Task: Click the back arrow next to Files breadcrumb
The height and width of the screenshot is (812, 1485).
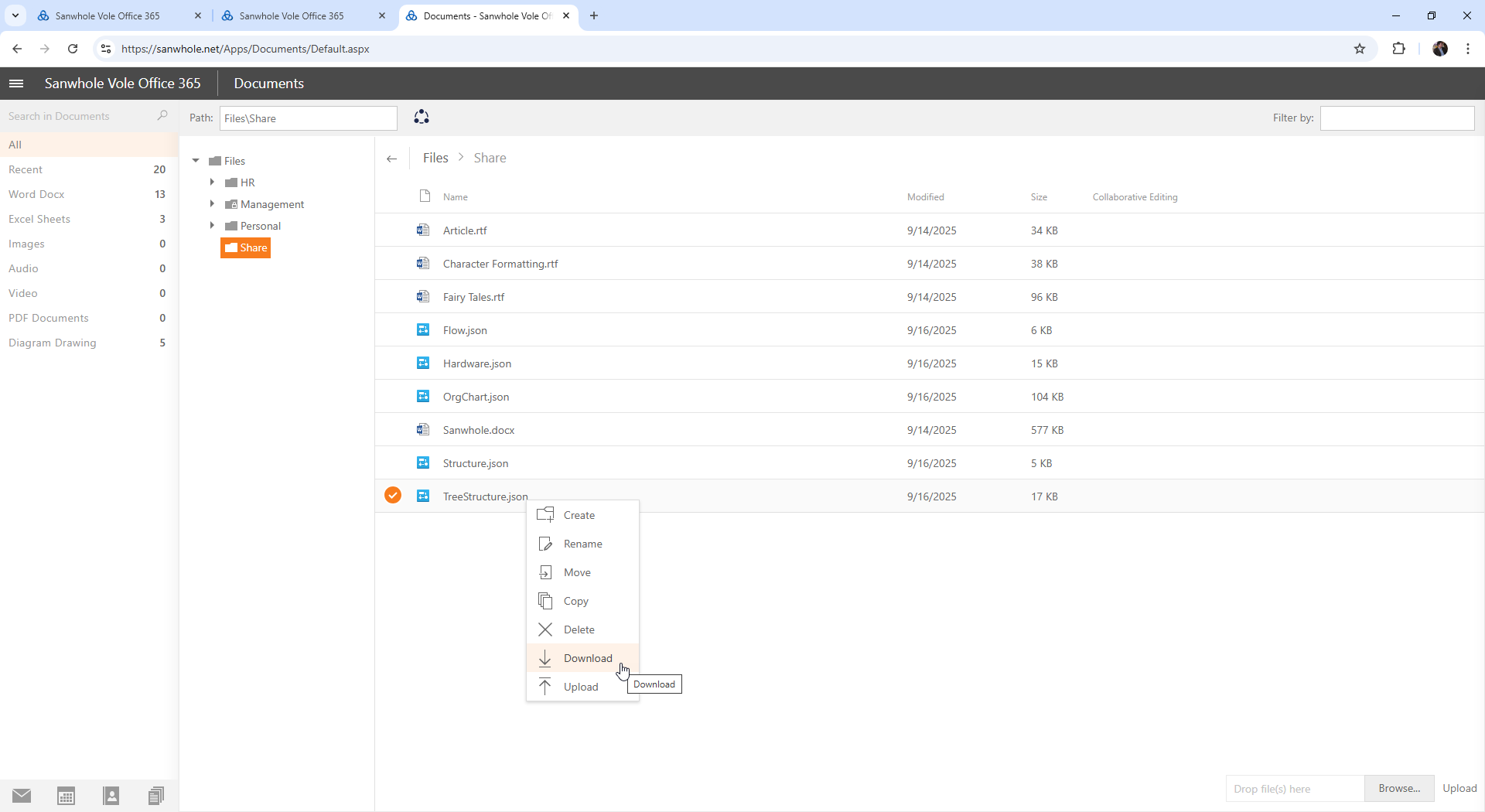Action: pos(392,159)
